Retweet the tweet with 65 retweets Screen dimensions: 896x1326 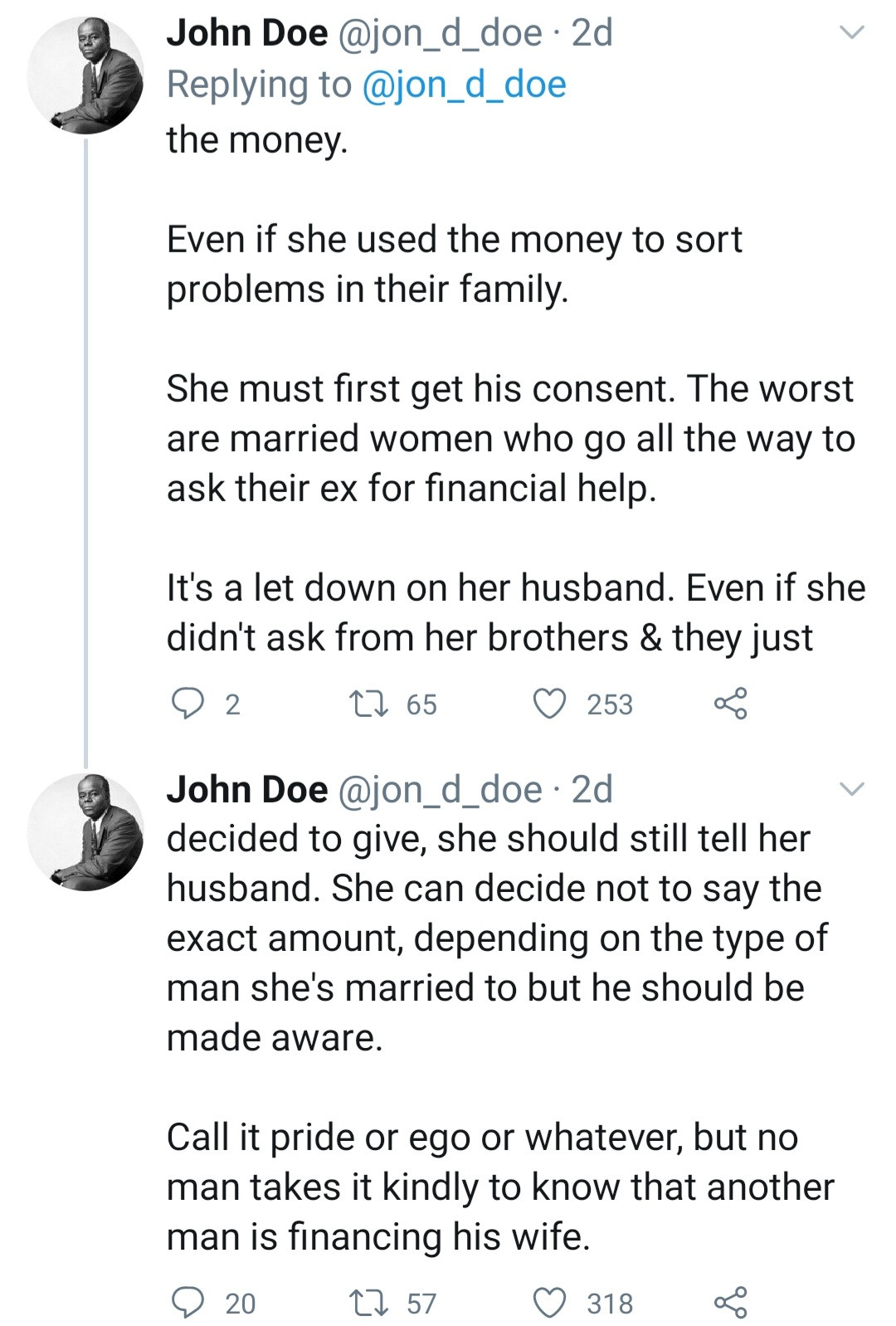(367, 704)
